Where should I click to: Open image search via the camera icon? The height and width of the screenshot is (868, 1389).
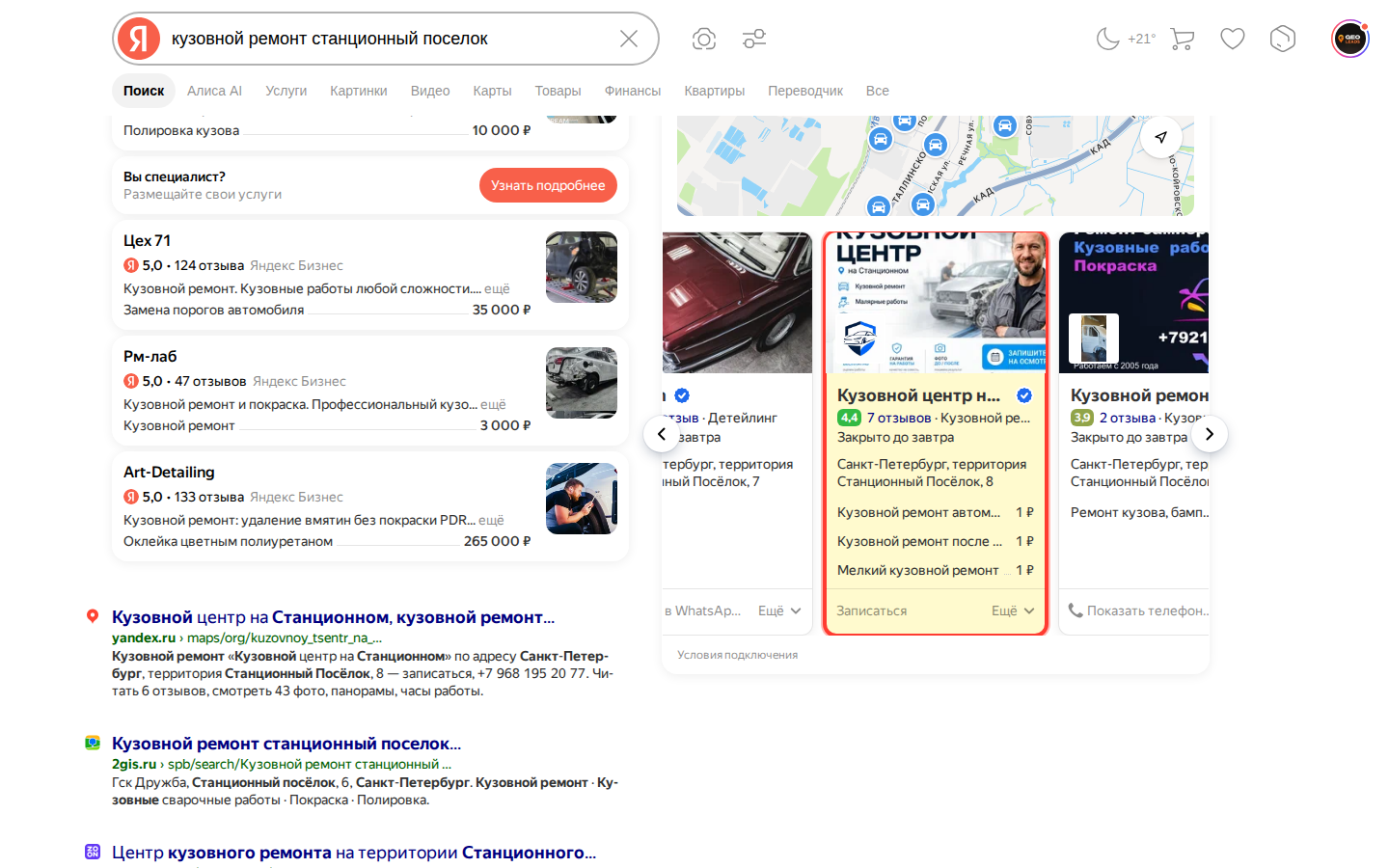click(x=704, y=39)
